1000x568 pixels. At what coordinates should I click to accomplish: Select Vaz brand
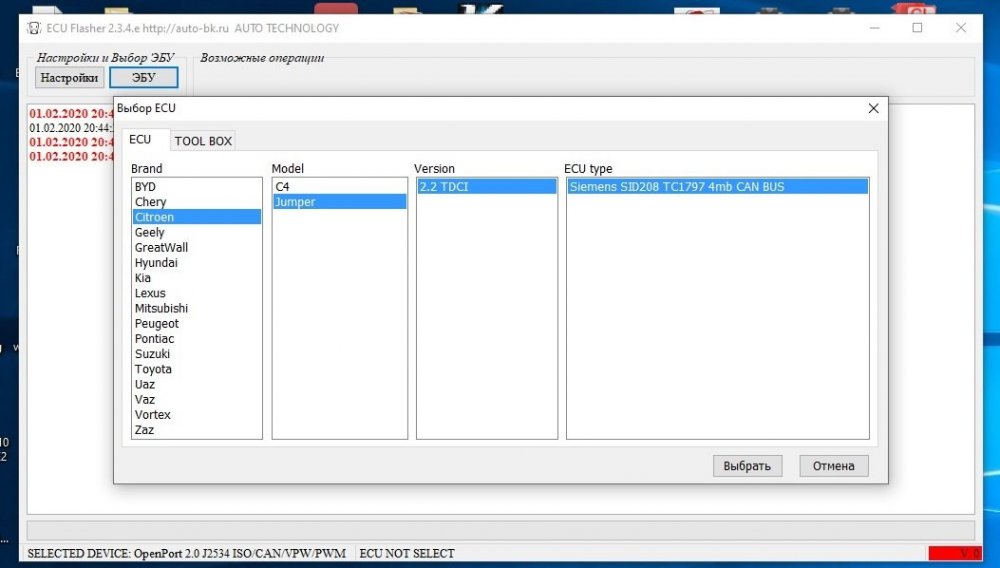point(196,400)
